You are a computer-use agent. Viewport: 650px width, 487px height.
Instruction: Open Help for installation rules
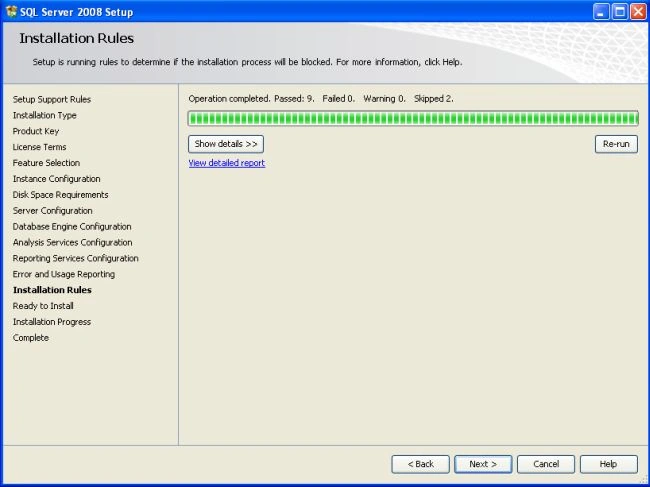pyautogui.click(x=609, y=464)
